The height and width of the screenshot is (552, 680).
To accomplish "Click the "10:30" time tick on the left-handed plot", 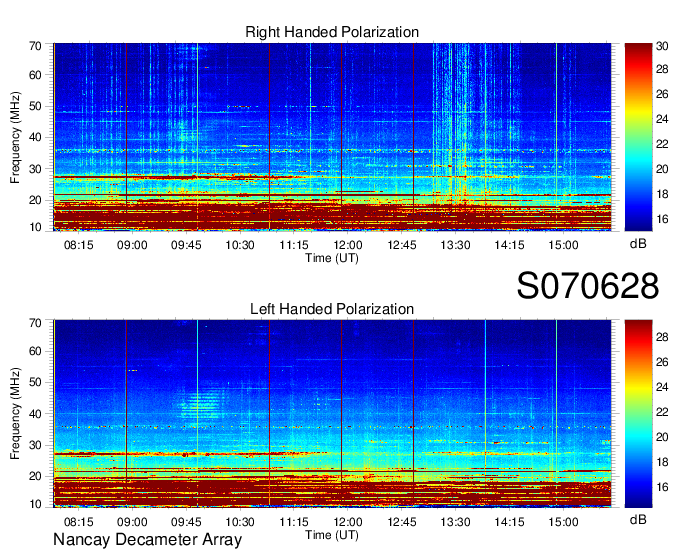I will 240,522.
